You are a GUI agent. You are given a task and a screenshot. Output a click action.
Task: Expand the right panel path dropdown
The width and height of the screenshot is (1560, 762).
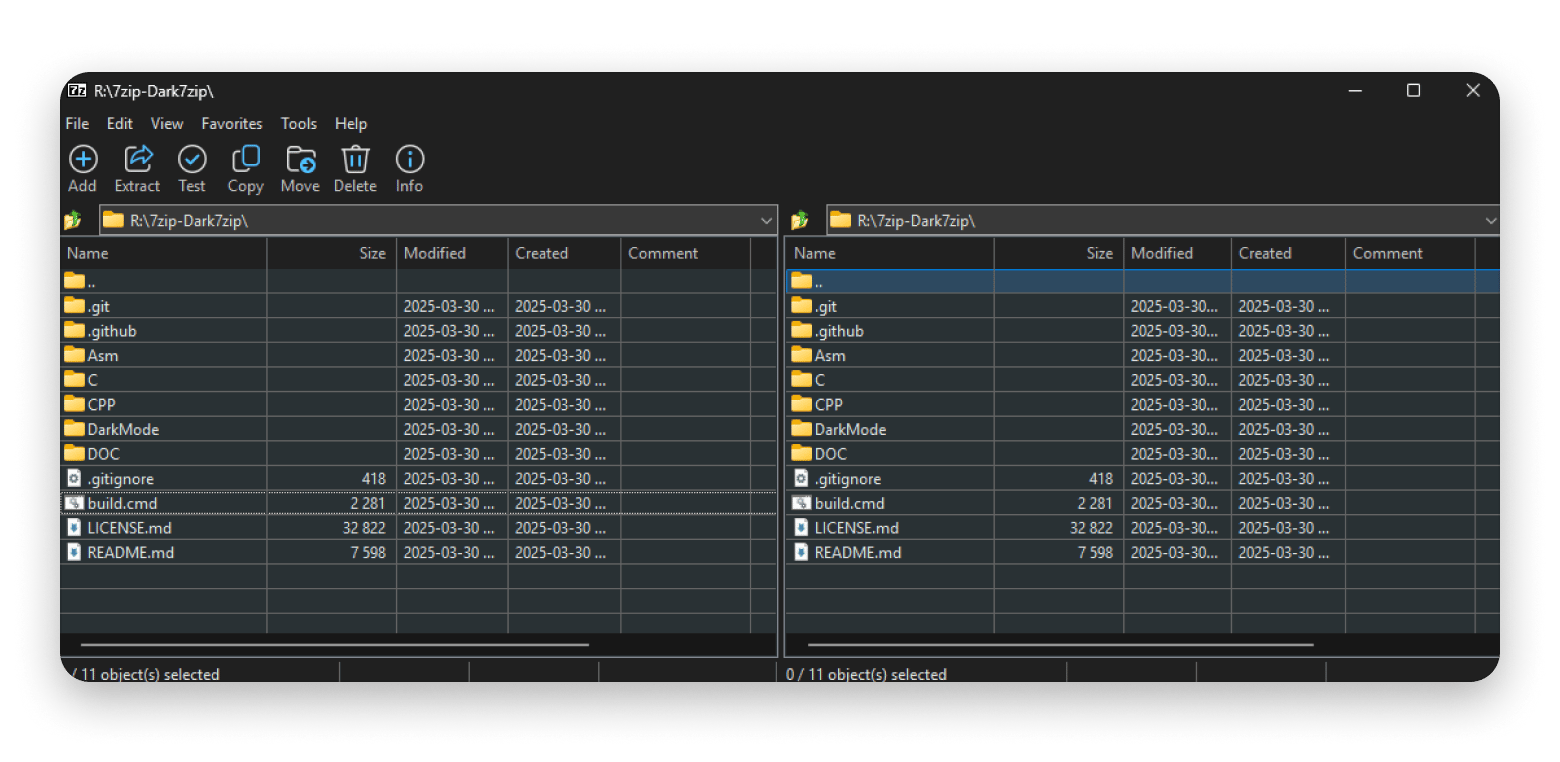1490,221
